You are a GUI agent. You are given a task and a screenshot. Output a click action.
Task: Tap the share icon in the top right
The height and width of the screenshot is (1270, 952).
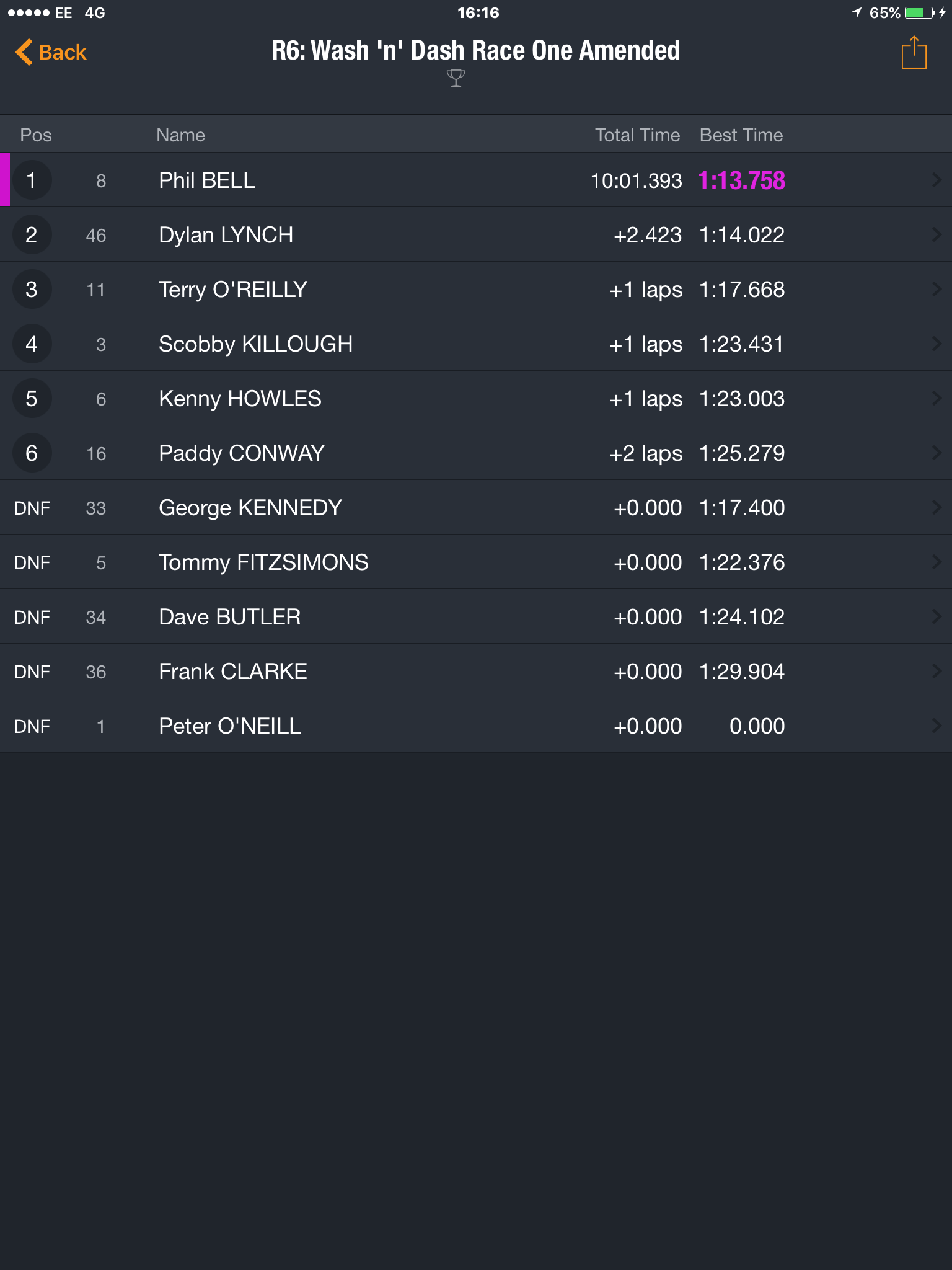click(x=914, y=52)
